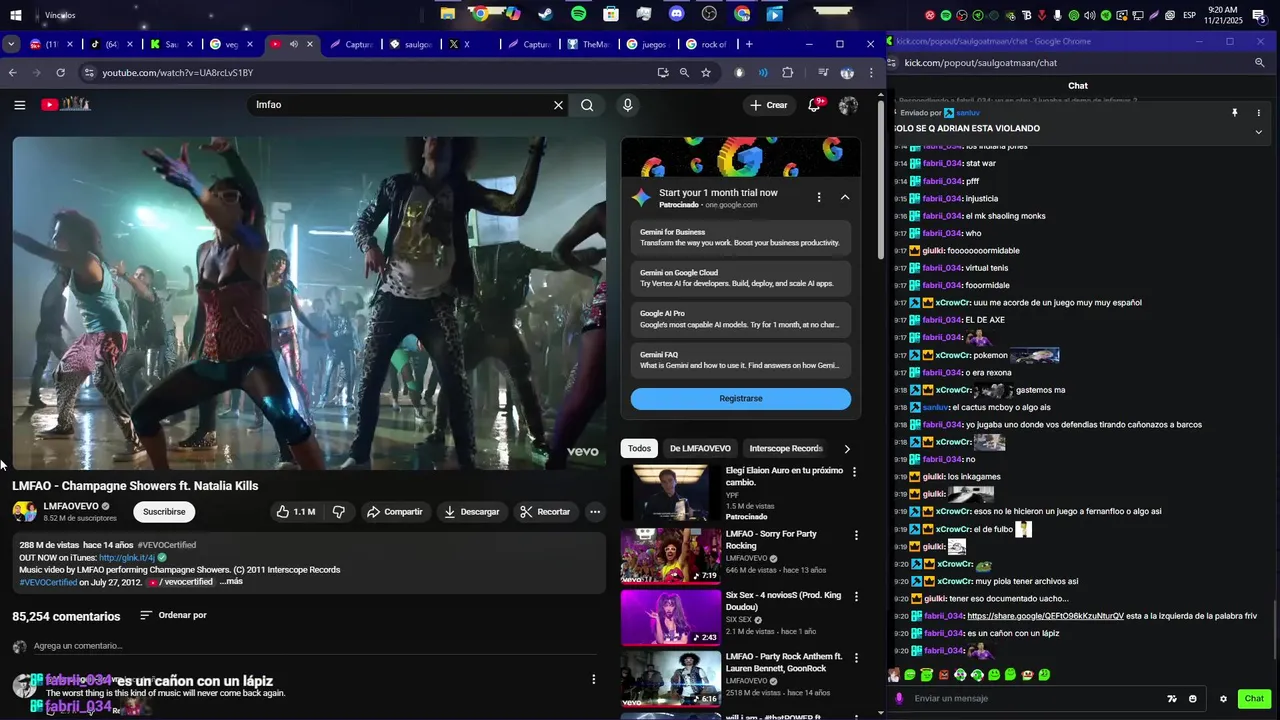This screenshot has width=1280, height=720.
Task: Go to YouTube home via logo
Action: [x=66, y=105]
